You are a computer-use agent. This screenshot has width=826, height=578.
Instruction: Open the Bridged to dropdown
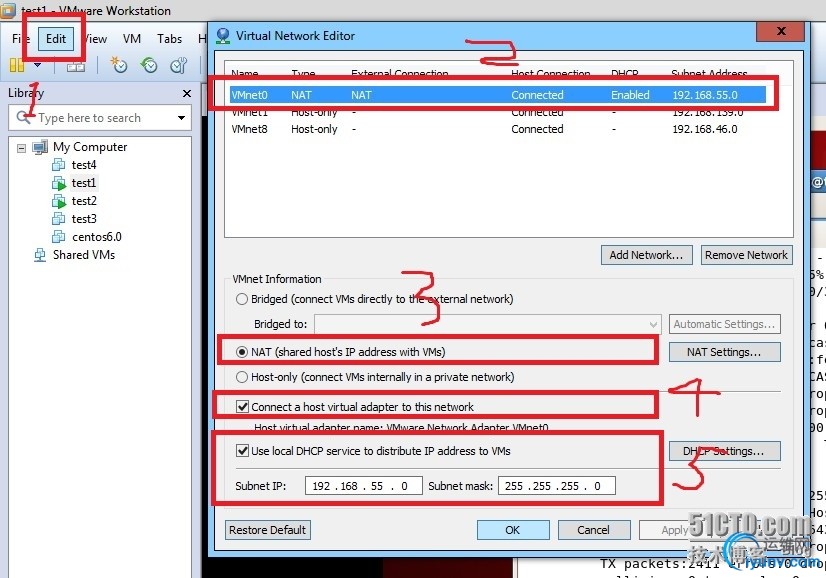tap(488, 324)
